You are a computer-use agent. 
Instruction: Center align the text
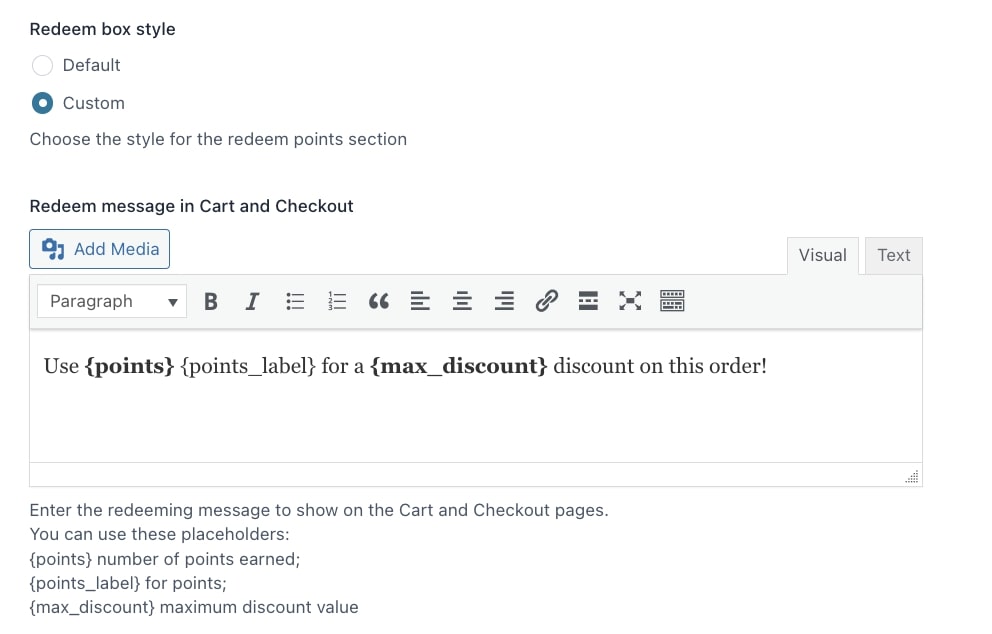point(462,301)
